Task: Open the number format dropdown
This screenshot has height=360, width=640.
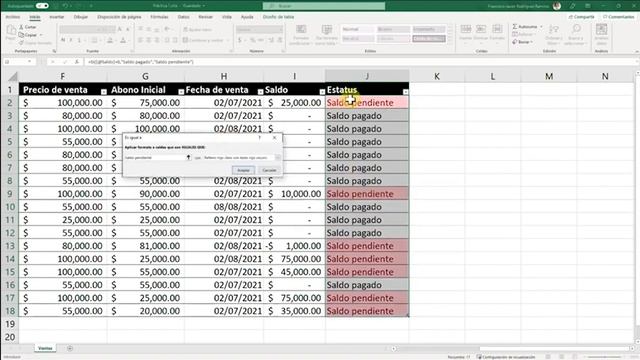Action: click(x=280, y=29)
